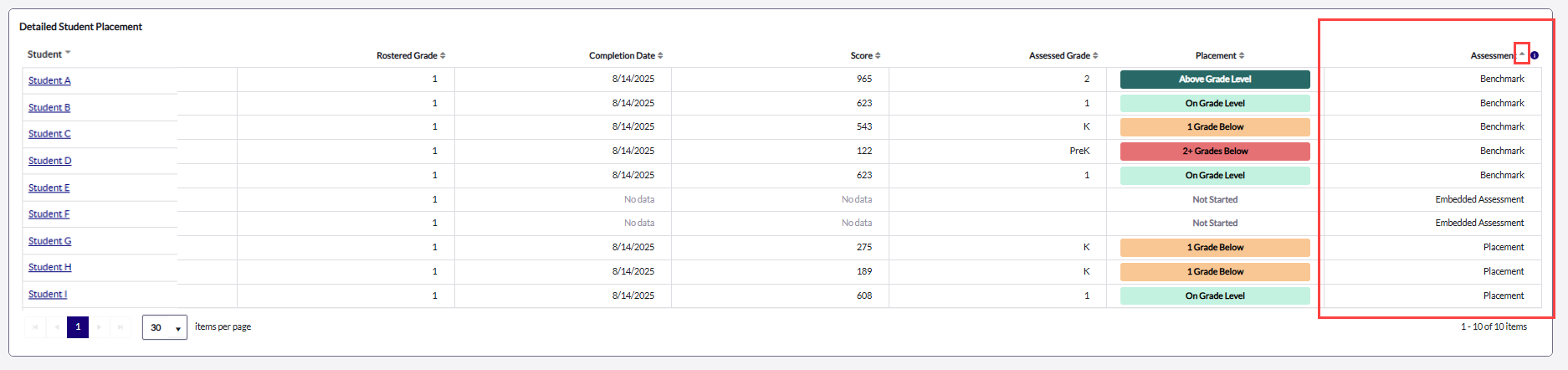Sort the Rostered Grade column
Image resolution: width=1568 pixels, height=370 pixels.
[x=443, y=56]
